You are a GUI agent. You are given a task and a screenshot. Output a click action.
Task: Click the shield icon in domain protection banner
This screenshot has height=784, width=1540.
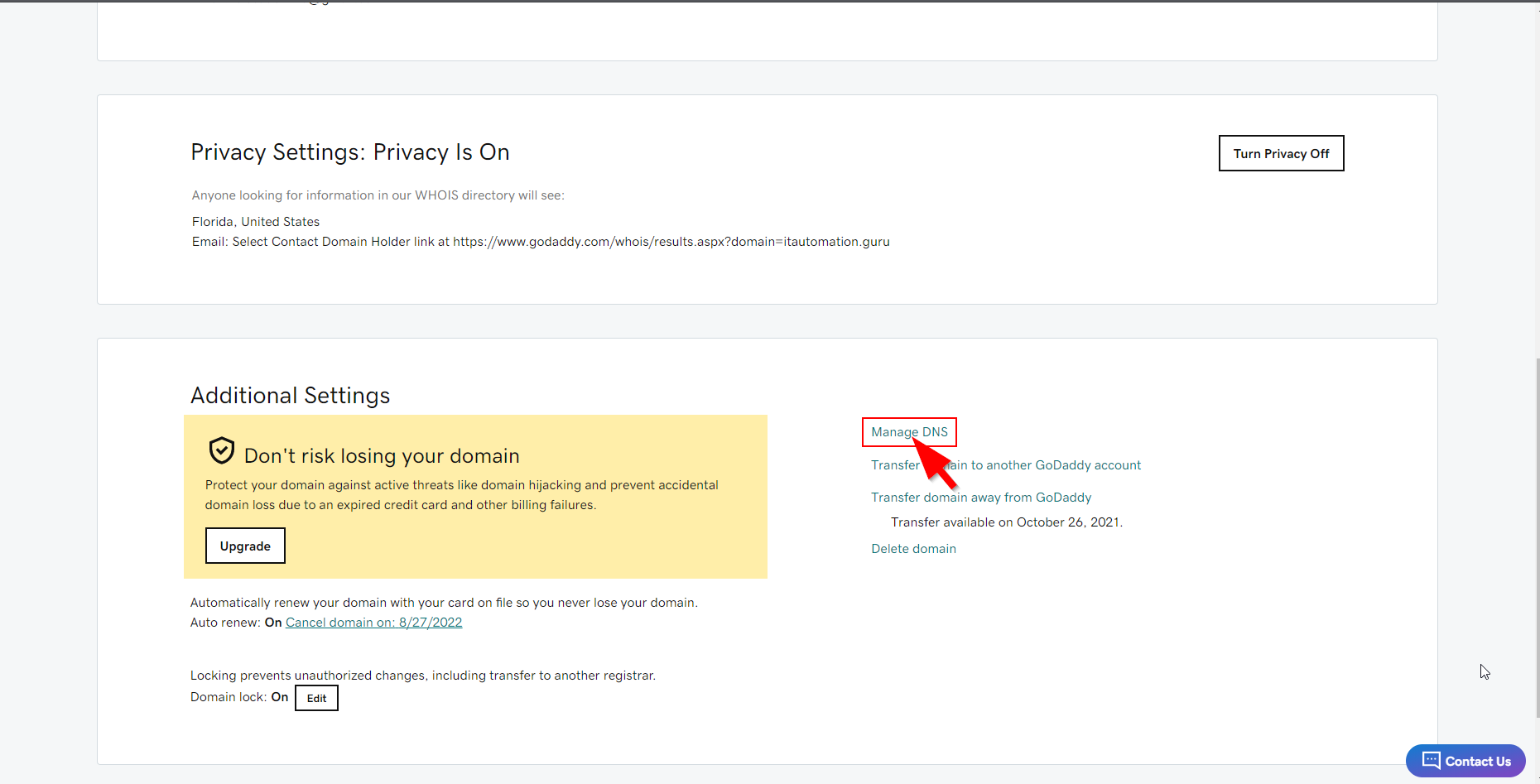pyautogui.click(x=221, y=451)
